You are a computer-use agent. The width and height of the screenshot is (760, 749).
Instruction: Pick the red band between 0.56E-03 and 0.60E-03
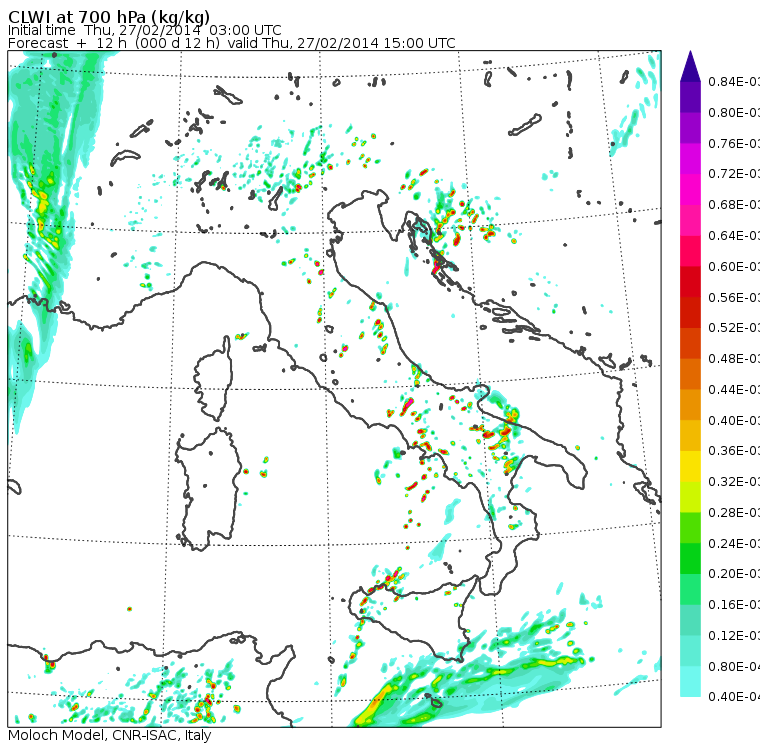tap(690, 281)
